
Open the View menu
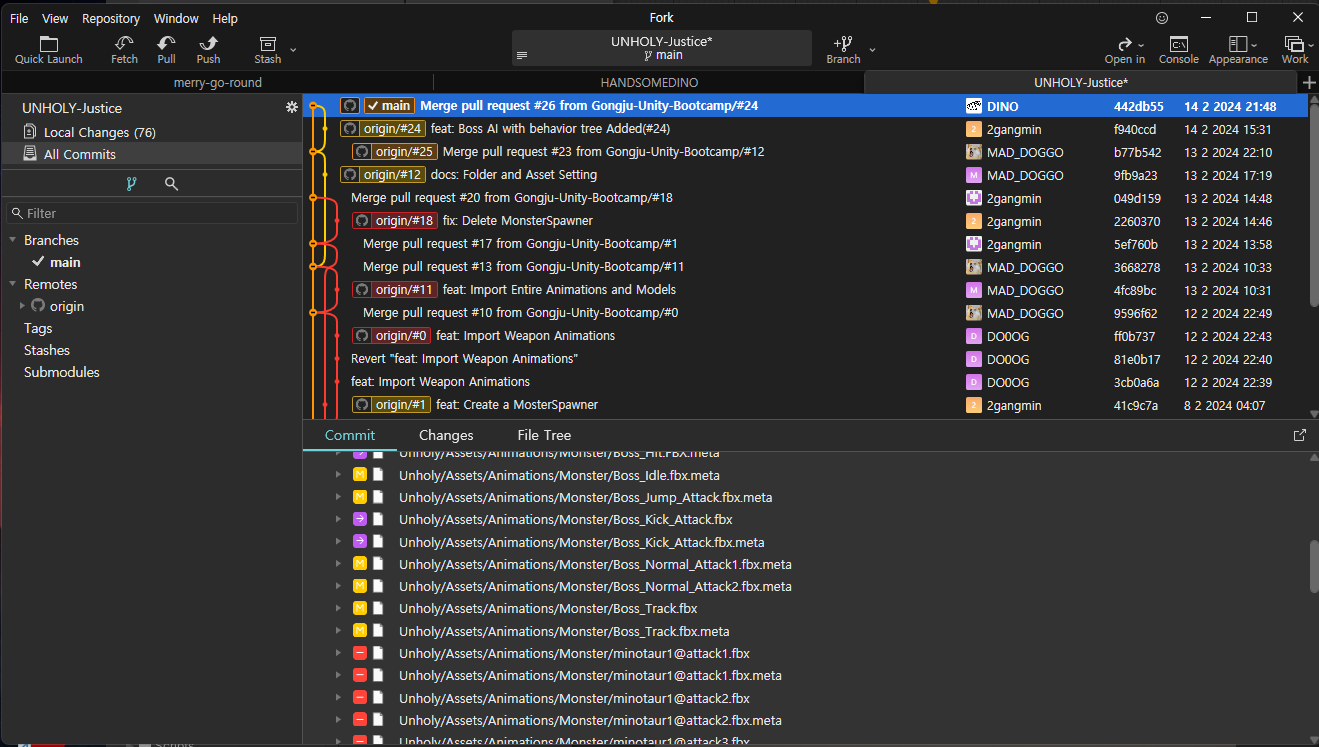(56, 18)
